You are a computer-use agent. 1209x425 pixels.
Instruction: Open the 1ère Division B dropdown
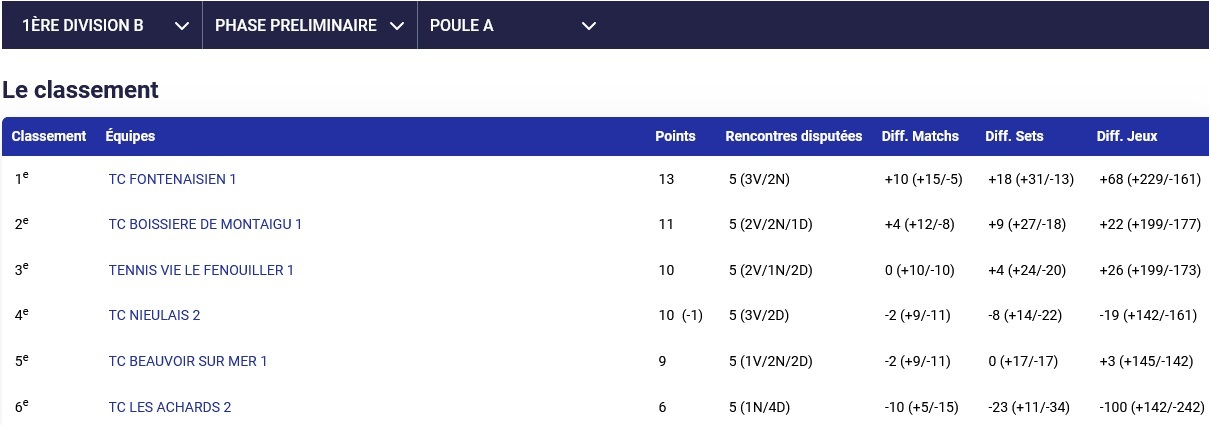pyautogui.click(x=100, y=26)
